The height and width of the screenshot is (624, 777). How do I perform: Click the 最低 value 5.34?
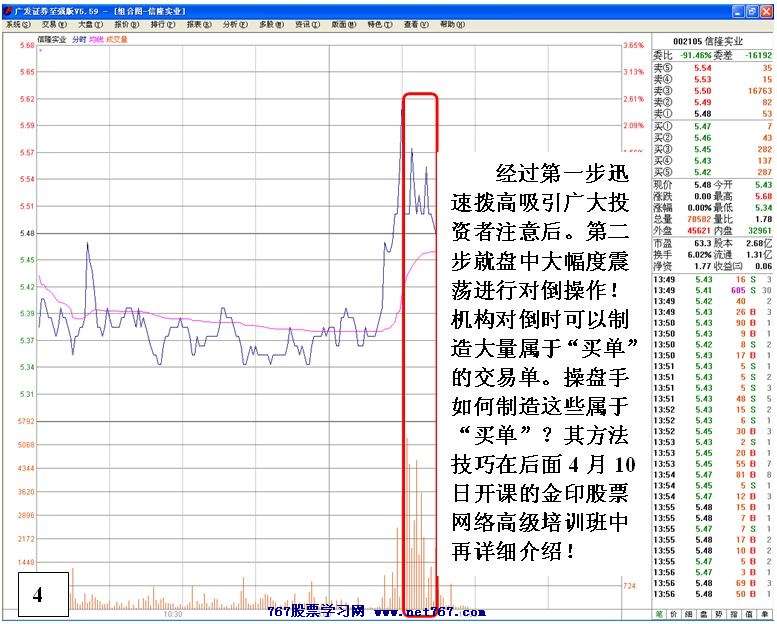[764, 207]
